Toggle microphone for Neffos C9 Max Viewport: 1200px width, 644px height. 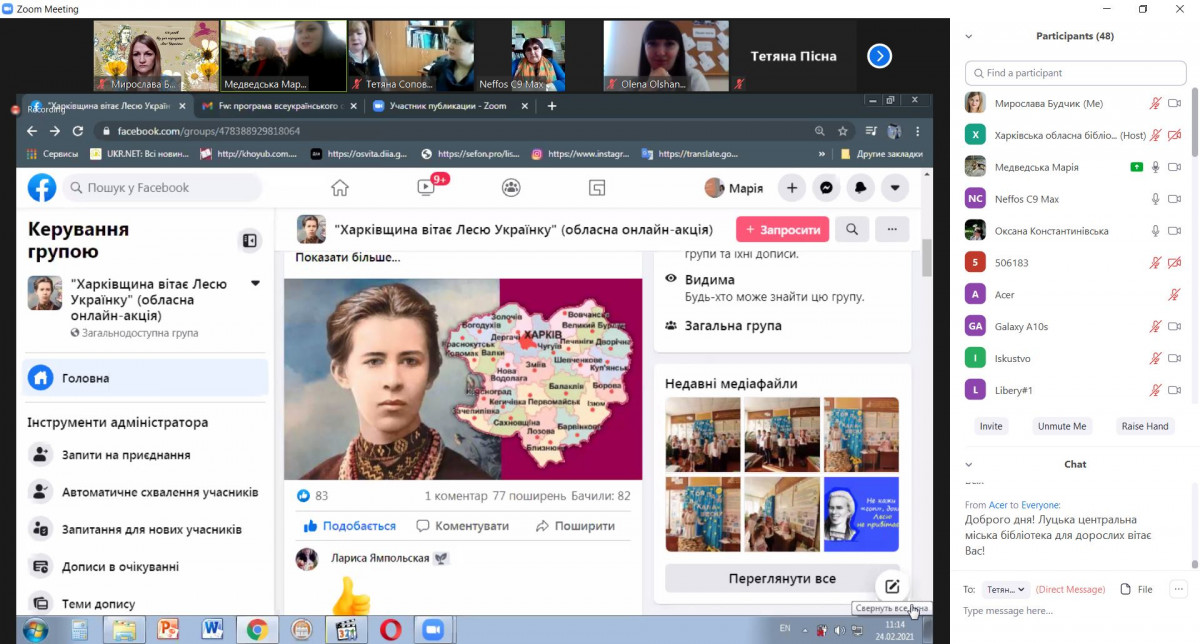[x=1156, y=199]
